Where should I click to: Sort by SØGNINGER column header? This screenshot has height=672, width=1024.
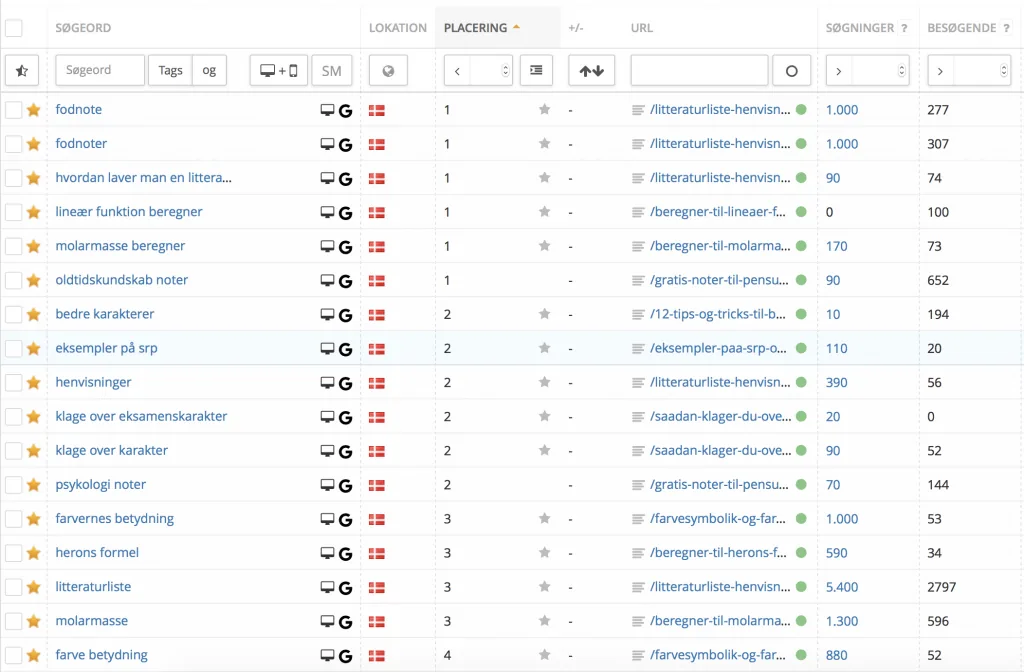[x=859, y=28]
